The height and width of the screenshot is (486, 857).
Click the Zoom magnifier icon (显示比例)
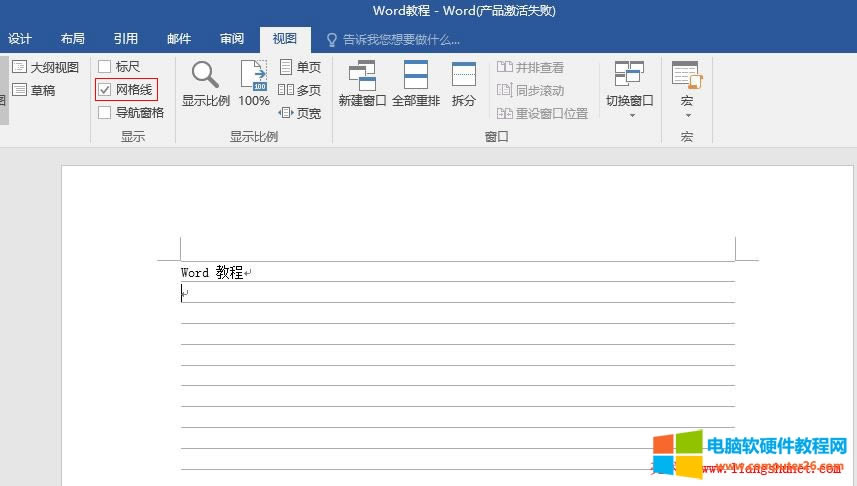pyautogui.click(x=206, y=77)
